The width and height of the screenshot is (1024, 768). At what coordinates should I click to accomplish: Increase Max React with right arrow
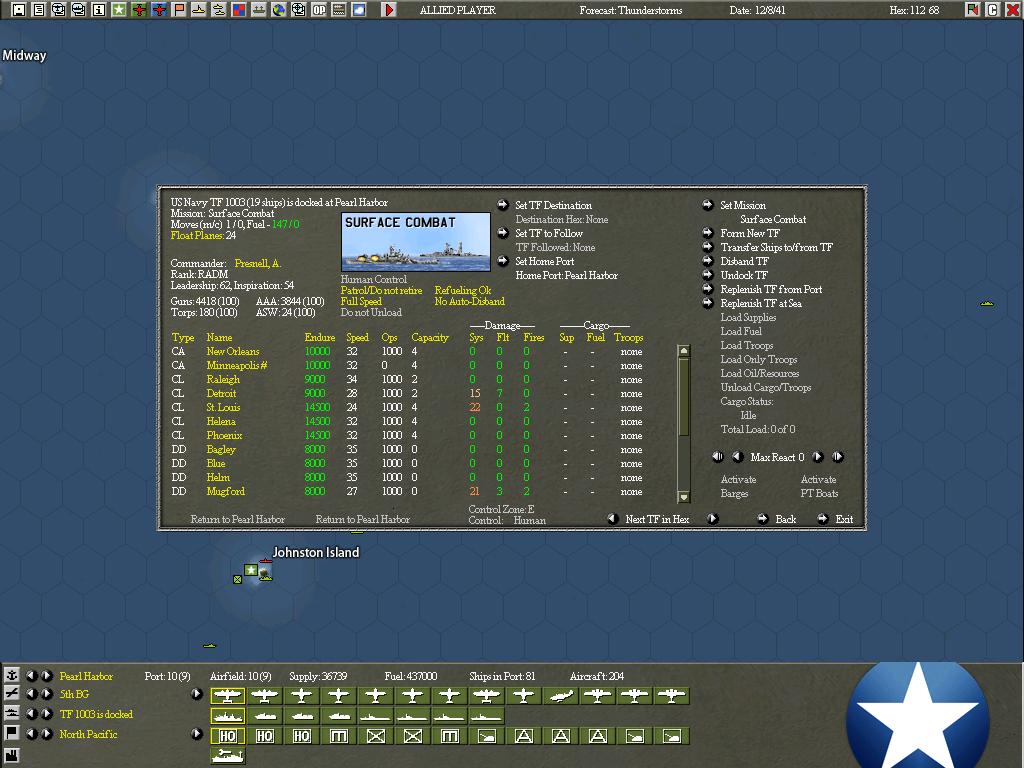pos(817,457)
